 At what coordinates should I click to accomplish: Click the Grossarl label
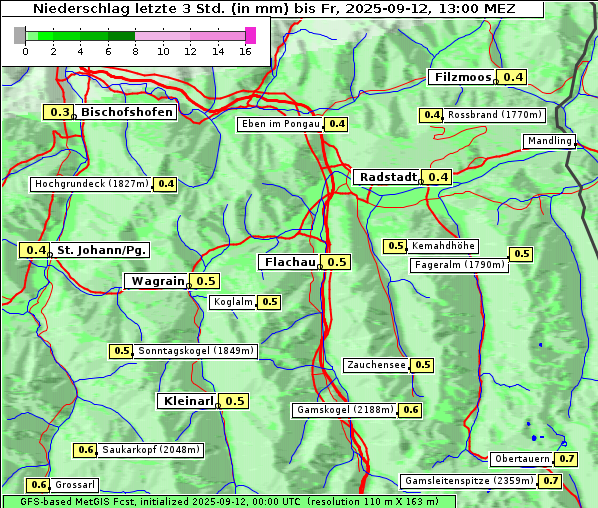pyautogui.click(x=74, y=485)
